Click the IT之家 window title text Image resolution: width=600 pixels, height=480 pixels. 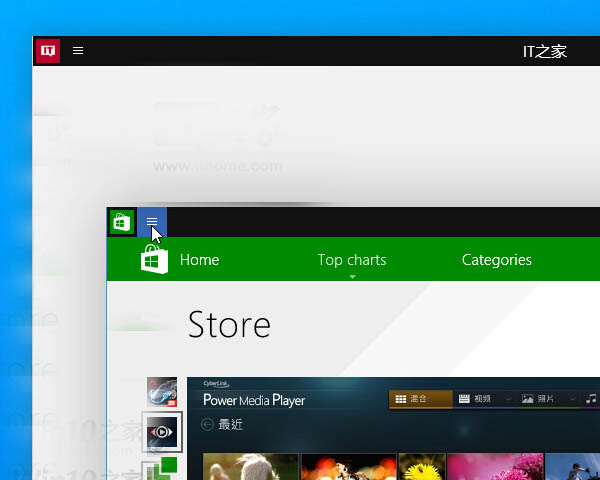544,51
